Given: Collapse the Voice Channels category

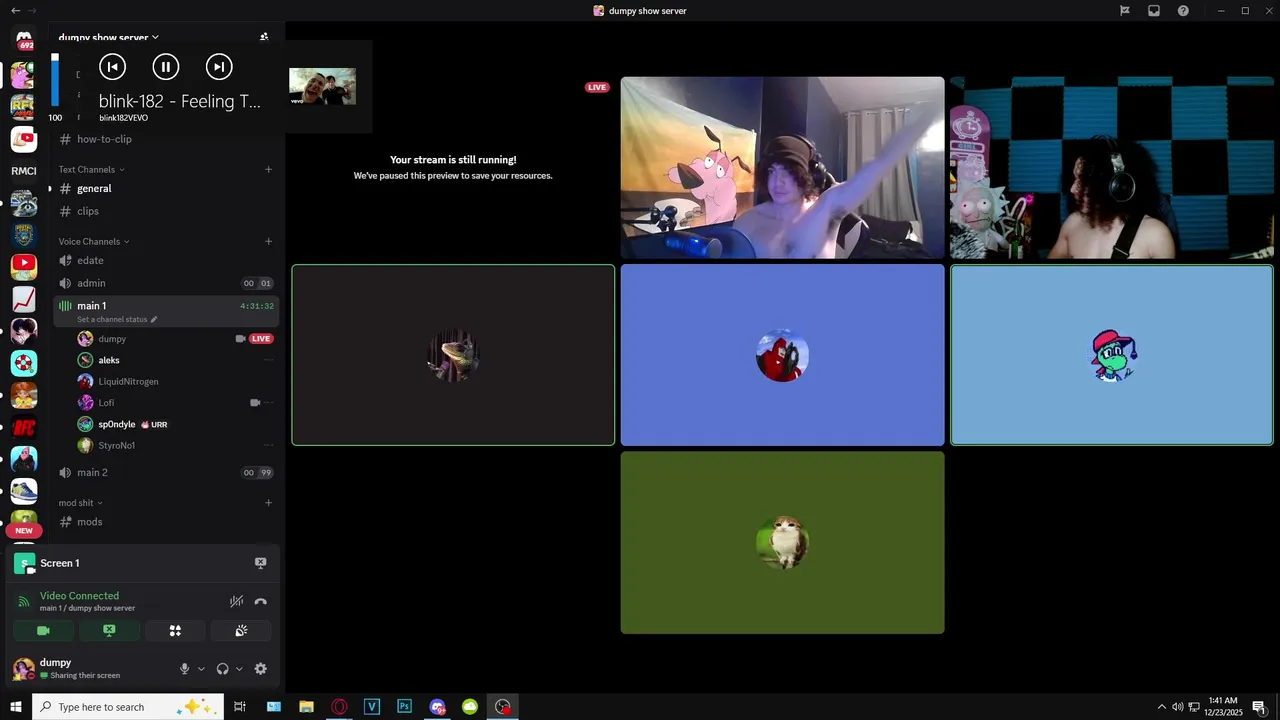Looking at the screenshot, I should [94, 241].
